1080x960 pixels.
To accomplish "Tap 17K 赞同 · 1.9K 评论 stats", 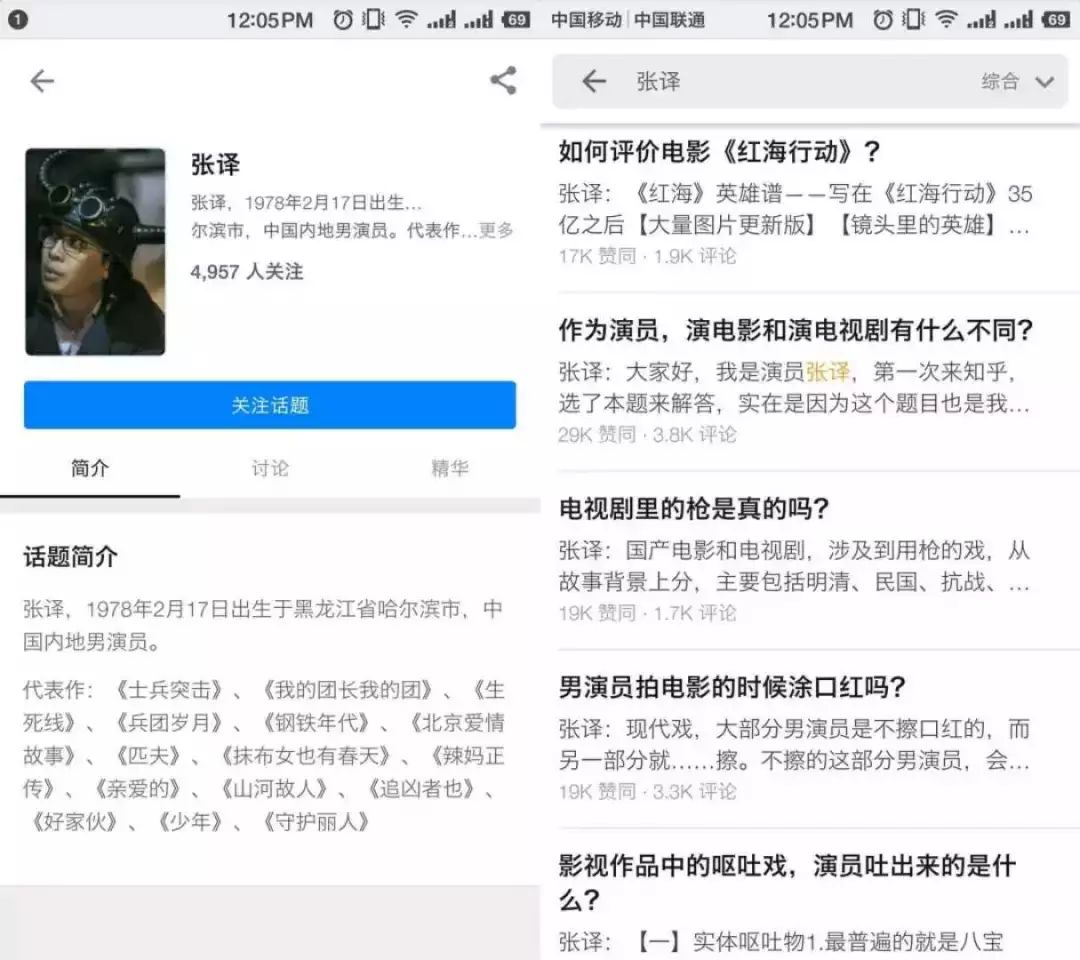I will (647, 257).
